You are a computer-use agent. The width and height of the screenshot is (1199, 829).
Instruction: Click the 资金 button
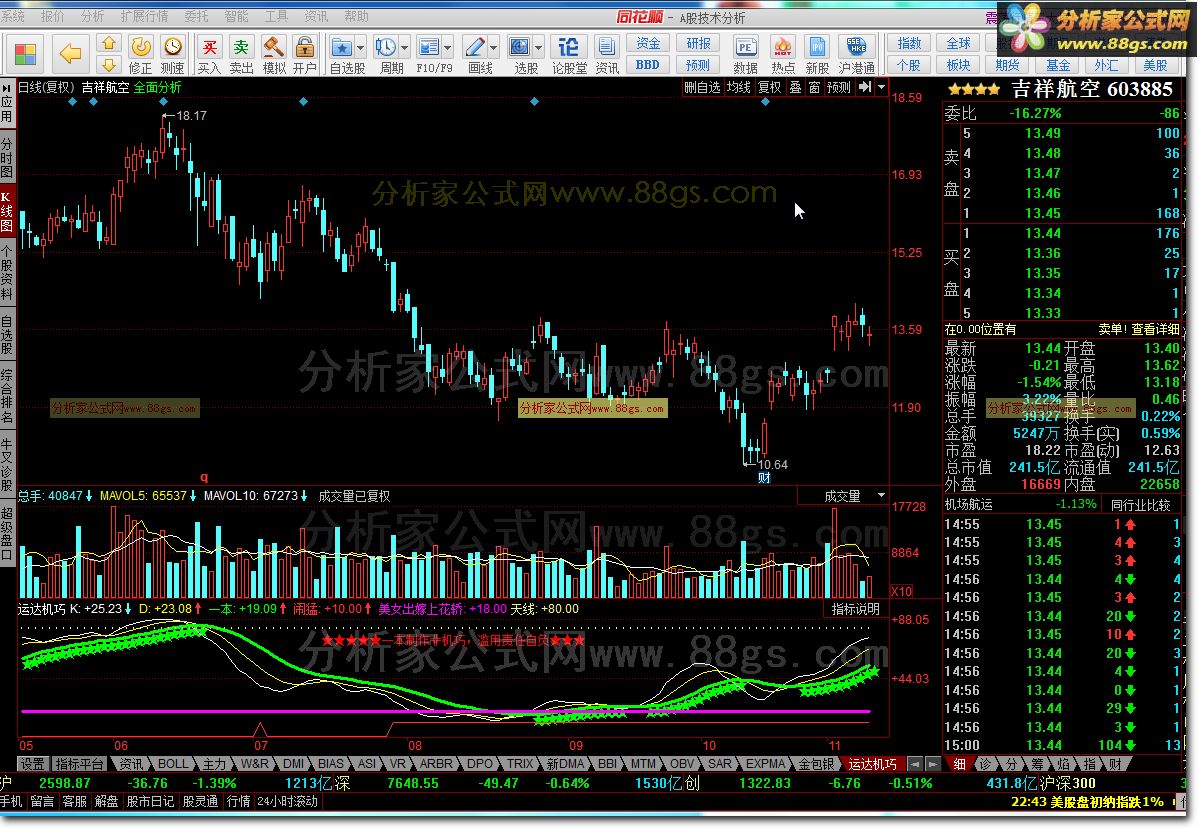(x=648, y=44)
